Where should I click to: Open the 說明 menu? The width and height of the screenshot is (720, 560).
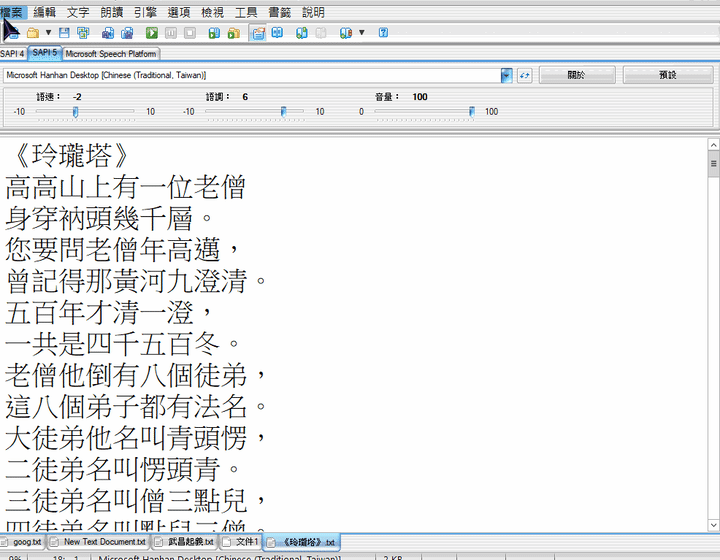[313, 12]
